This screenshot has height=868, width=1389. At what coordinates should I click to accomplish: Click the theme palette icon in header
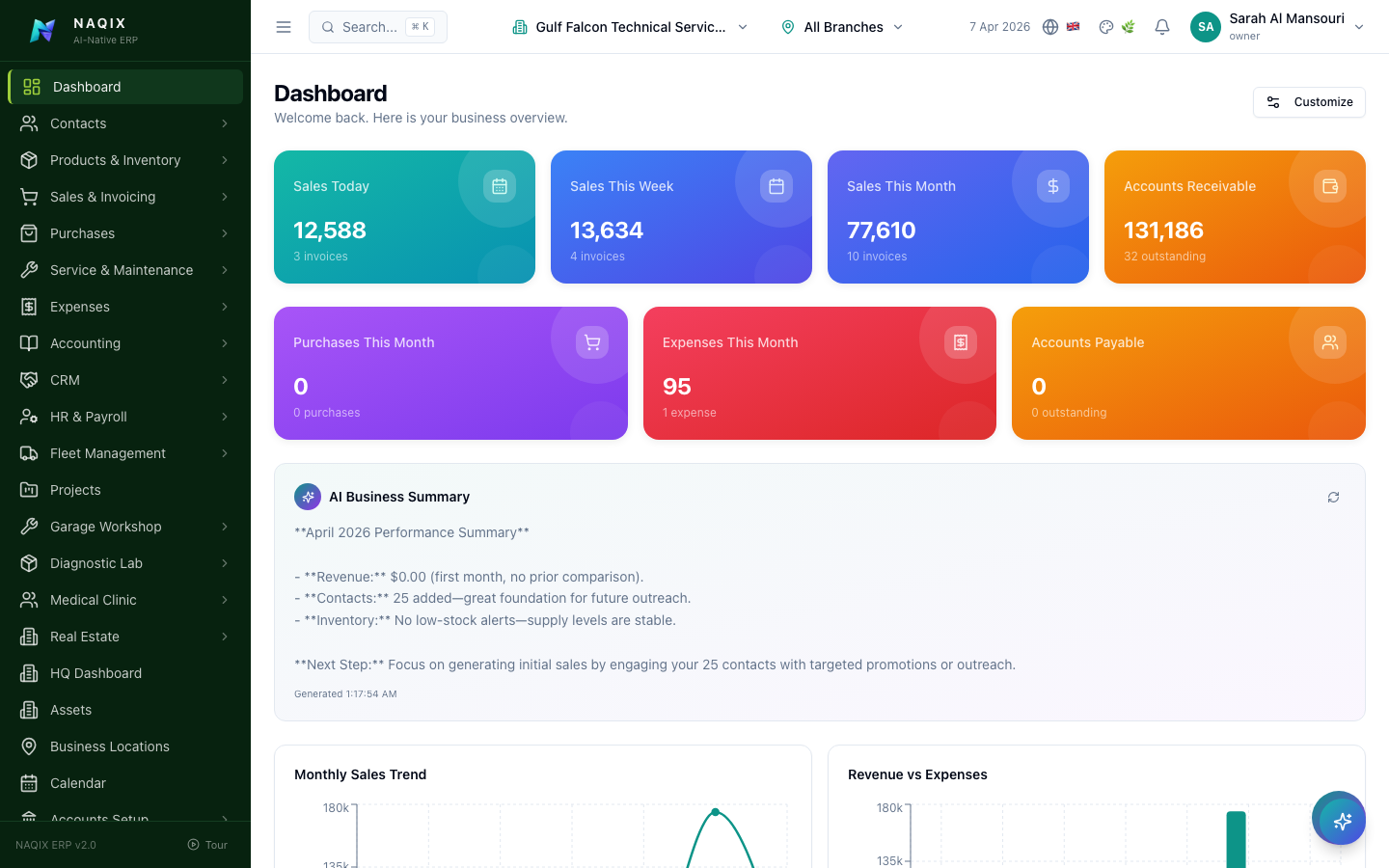pyautogui.click(x=1105, y=26)
